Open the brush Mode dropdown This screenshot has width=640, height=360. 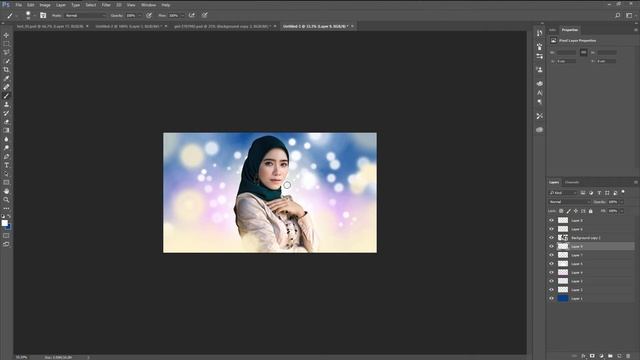(85, 16)
